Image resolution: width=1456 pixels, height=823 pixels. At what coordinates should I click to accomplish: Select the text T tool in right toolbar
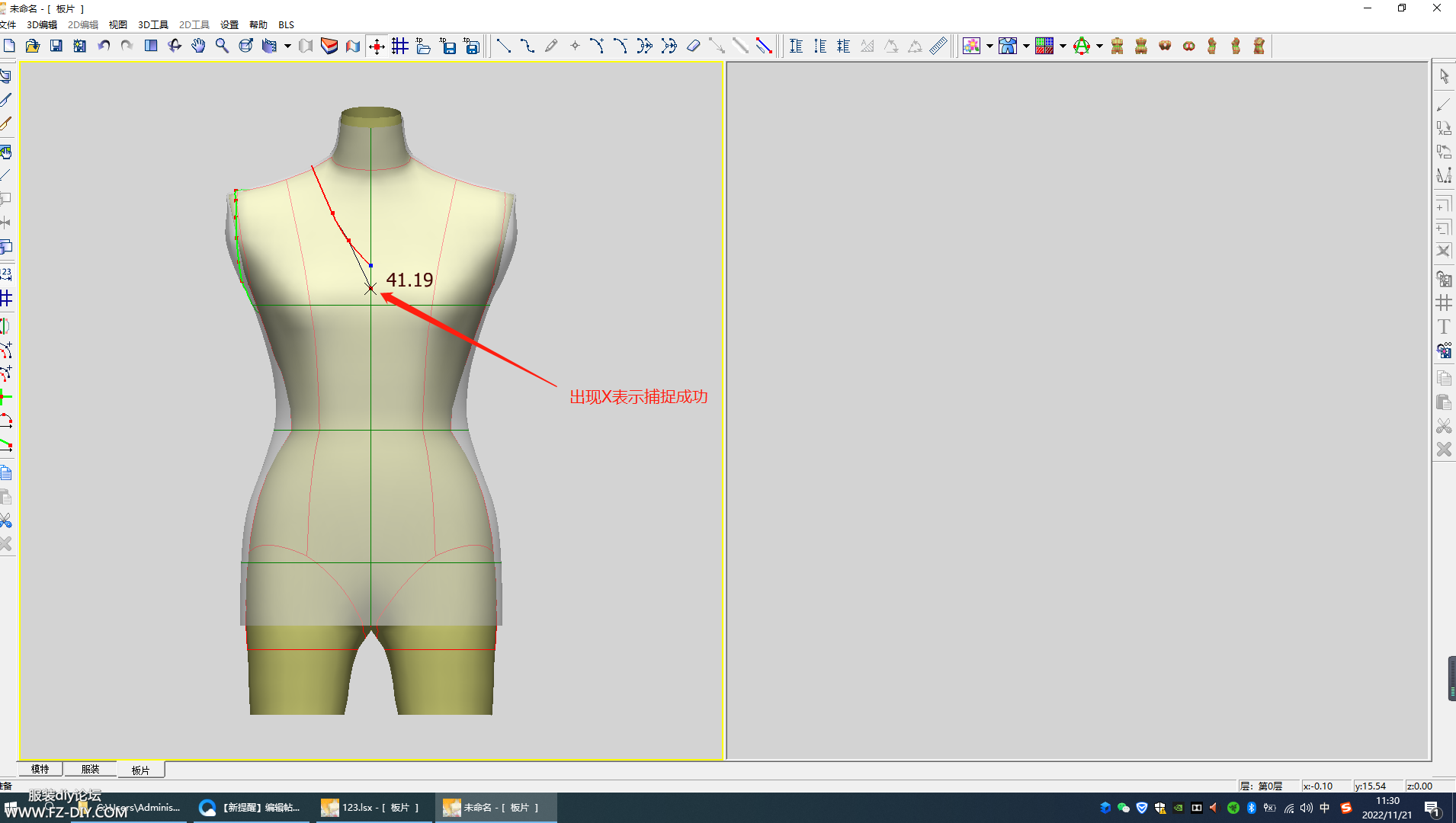[x=1444, y=327]
